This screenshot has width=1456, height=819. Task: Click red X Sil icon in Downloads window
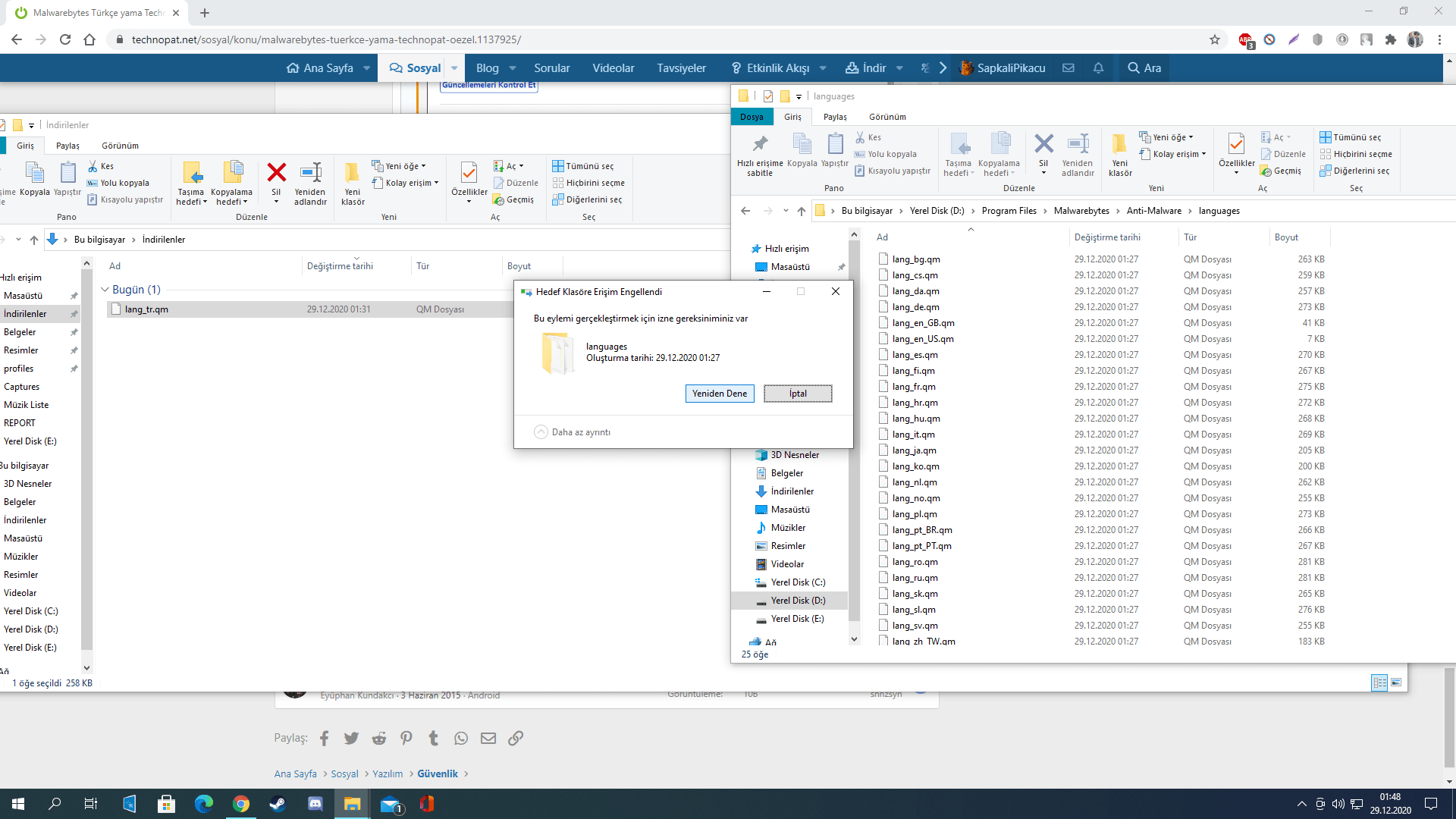[276, 174]
